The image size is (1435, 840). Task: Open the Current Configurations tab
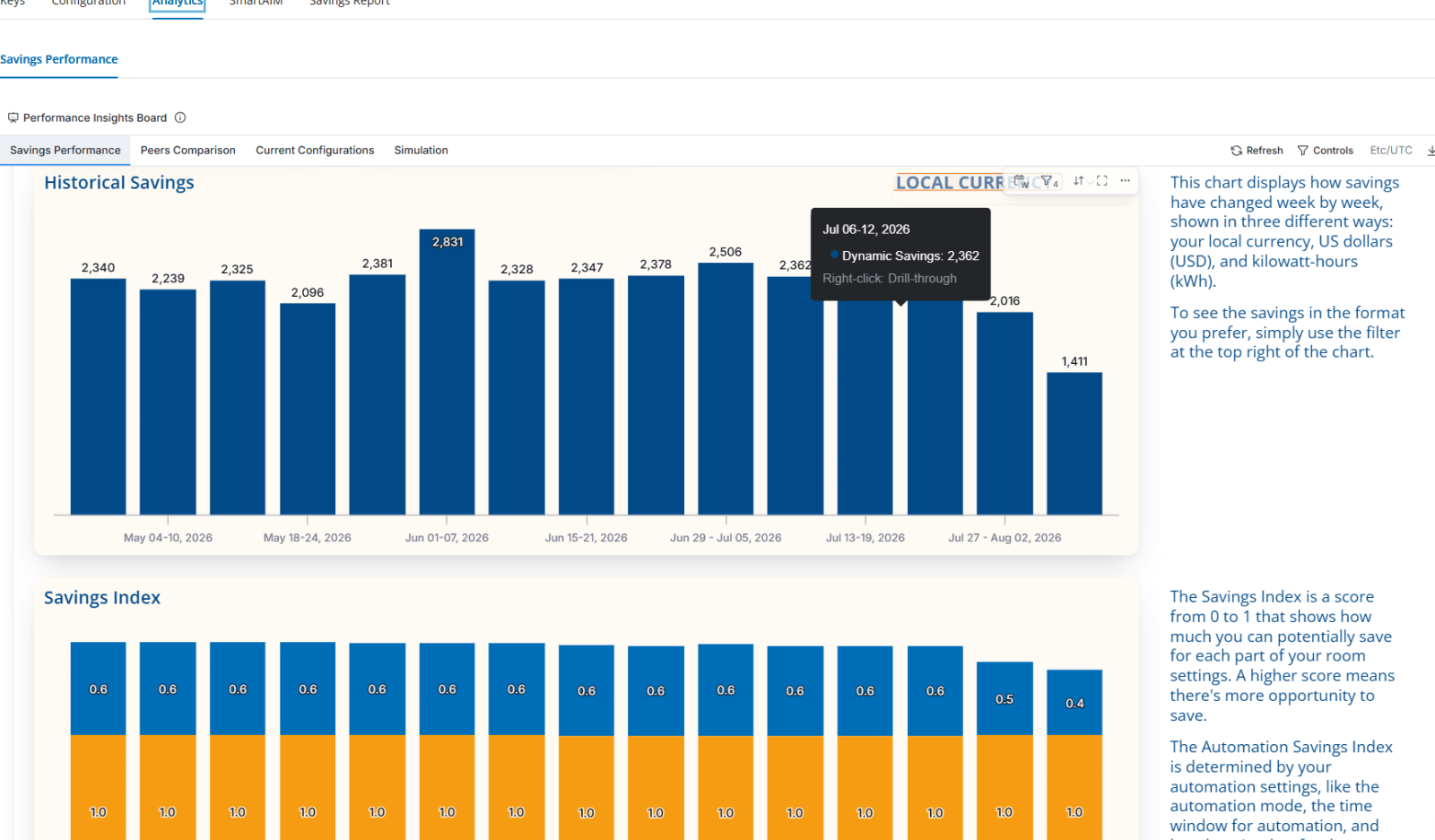coord(315,151)
